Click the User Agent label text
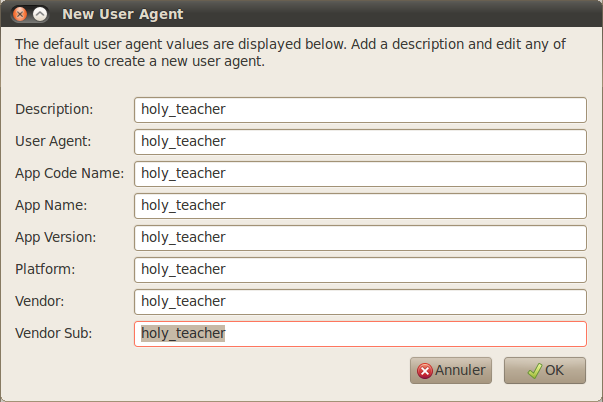The width and height of the screenshot is (603, 402). pyautogui.click(x=53, y=141)
